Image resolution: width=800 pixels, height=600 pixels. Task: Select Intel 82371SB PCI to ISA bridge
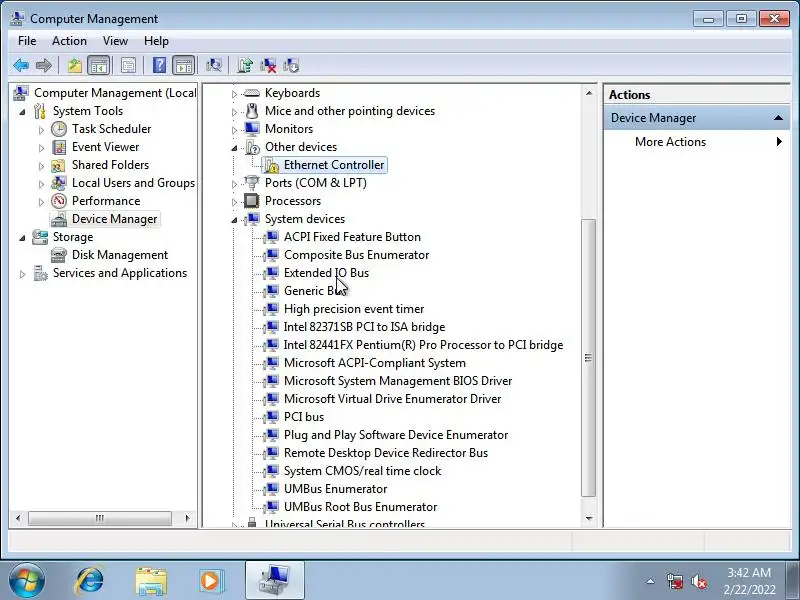click(x=364, y=327)
